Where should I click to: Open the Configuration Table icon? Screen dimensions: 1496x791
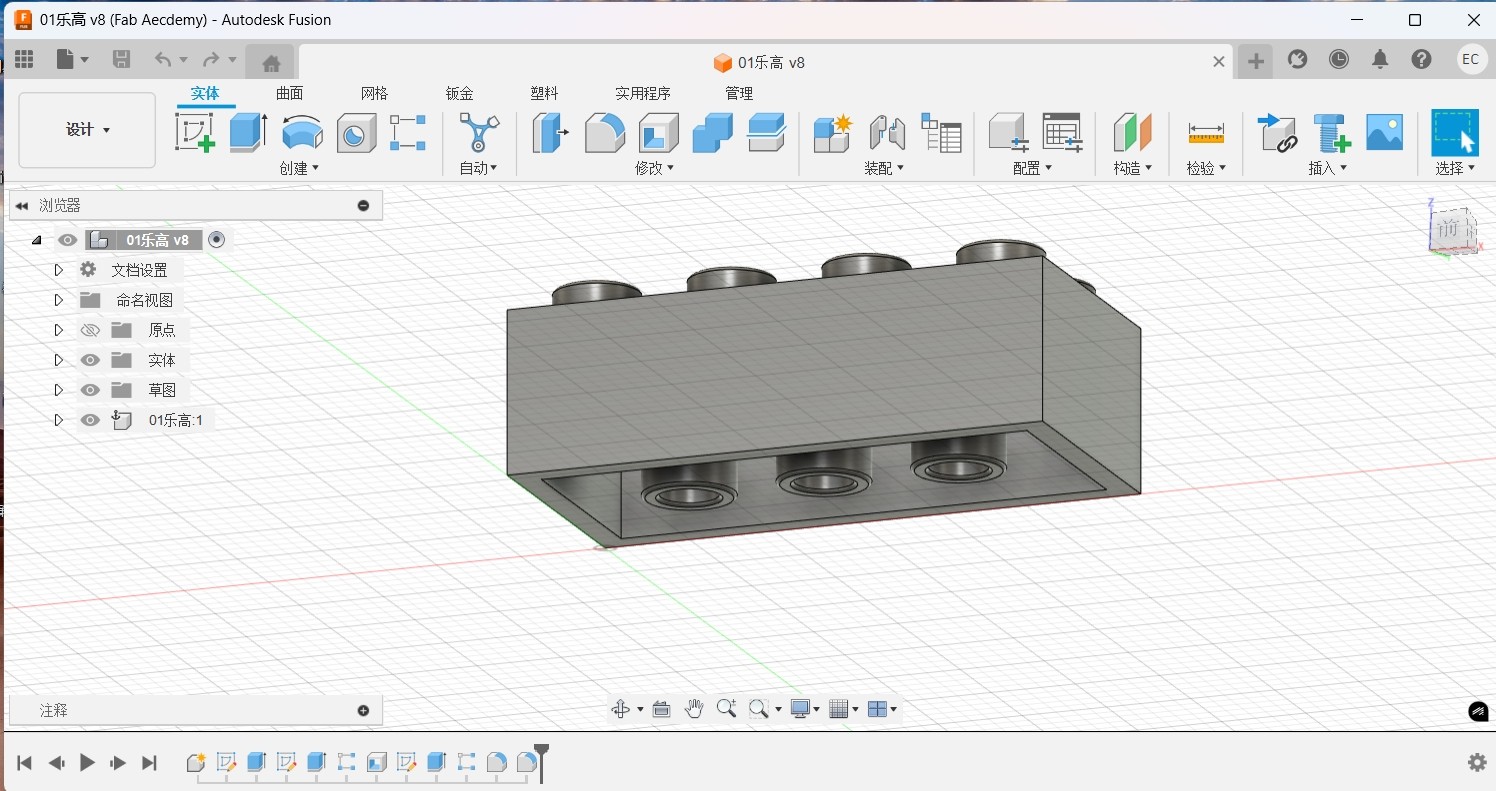point(1062,132)
